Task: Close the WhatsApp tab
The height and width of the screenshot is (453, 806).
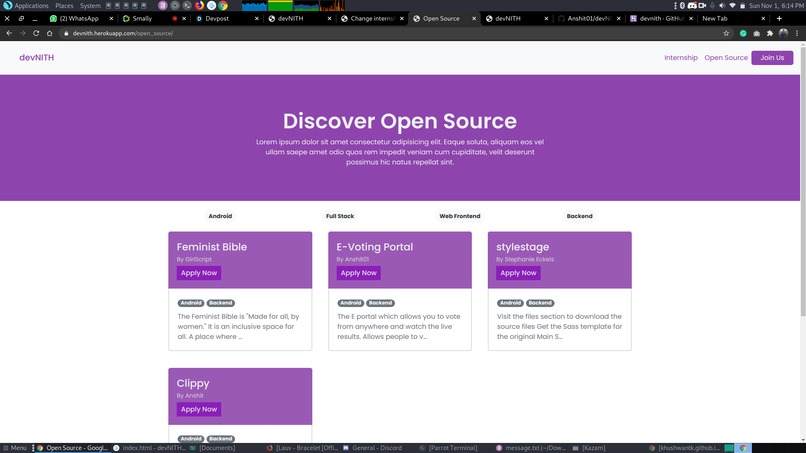Action: (x=111, y=18)
